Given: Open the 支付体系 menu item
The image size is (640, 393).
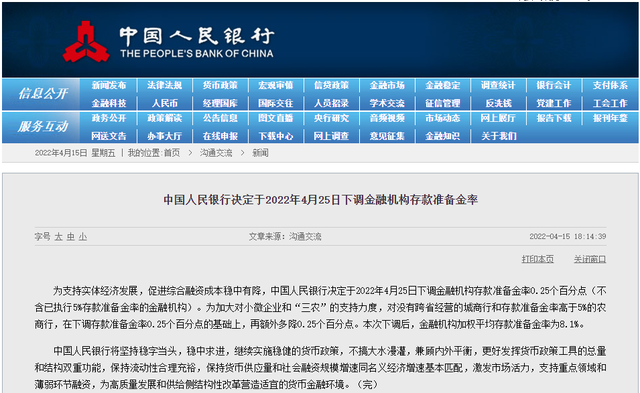Looking at the screenshot, I should (x=610, y=85).
